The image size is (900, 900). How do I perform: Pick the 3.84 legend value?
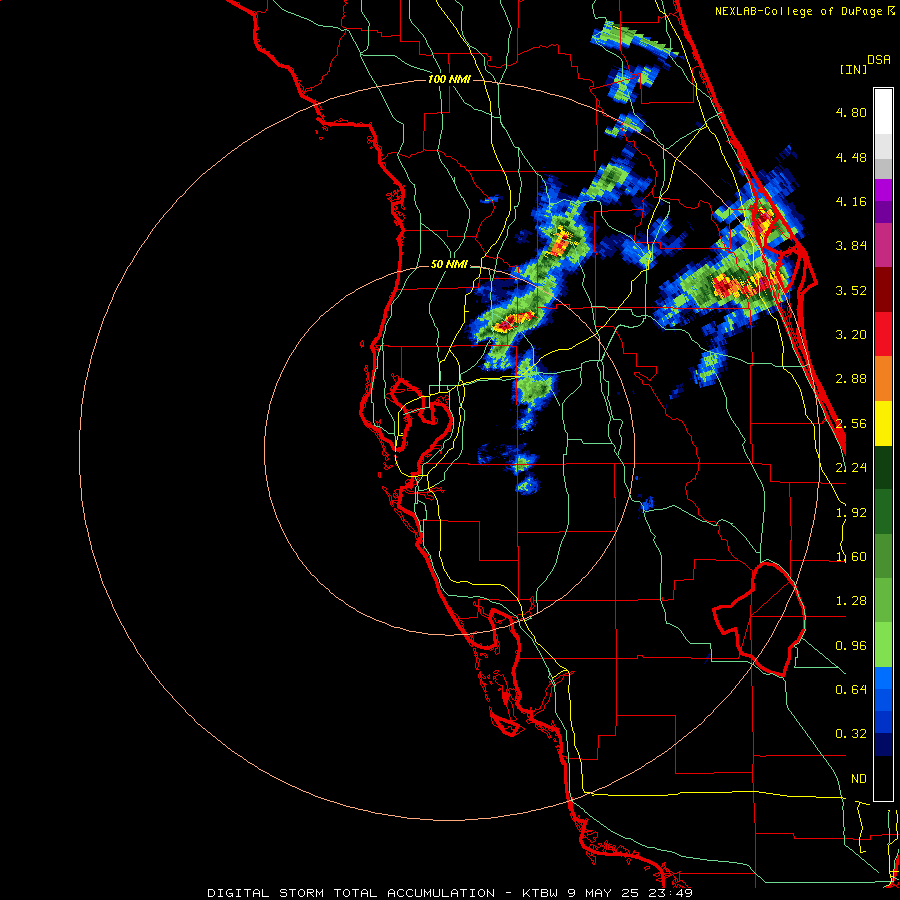pos(851,246)
